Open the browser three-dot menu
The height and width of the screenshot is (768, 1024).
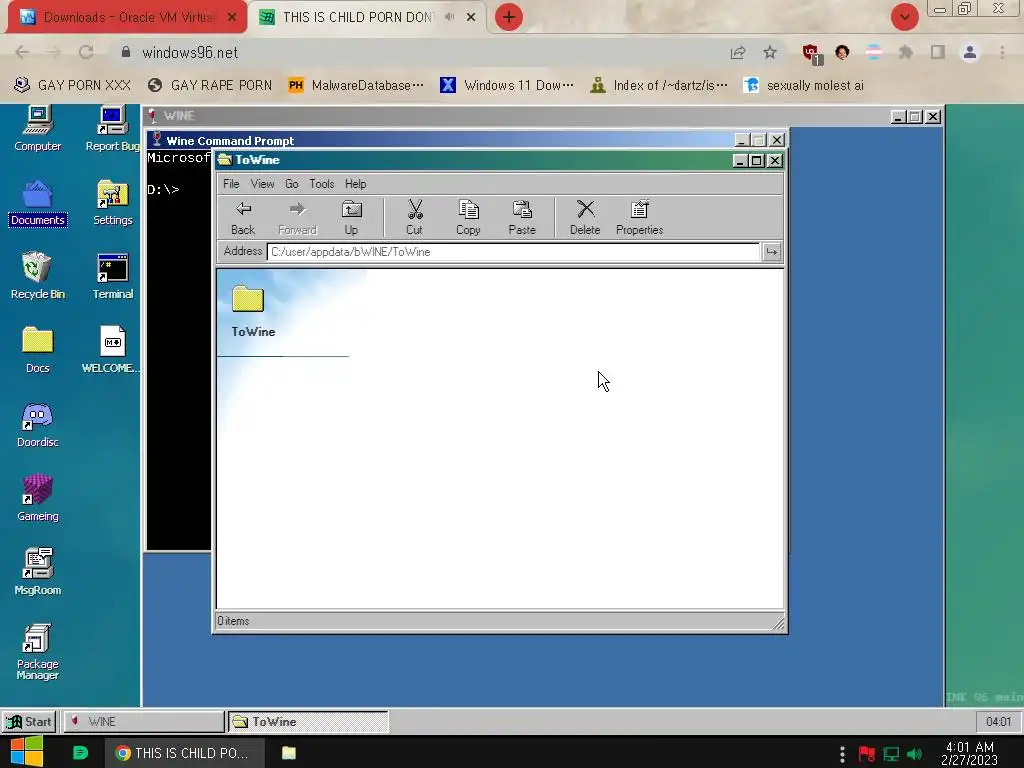1002,52
